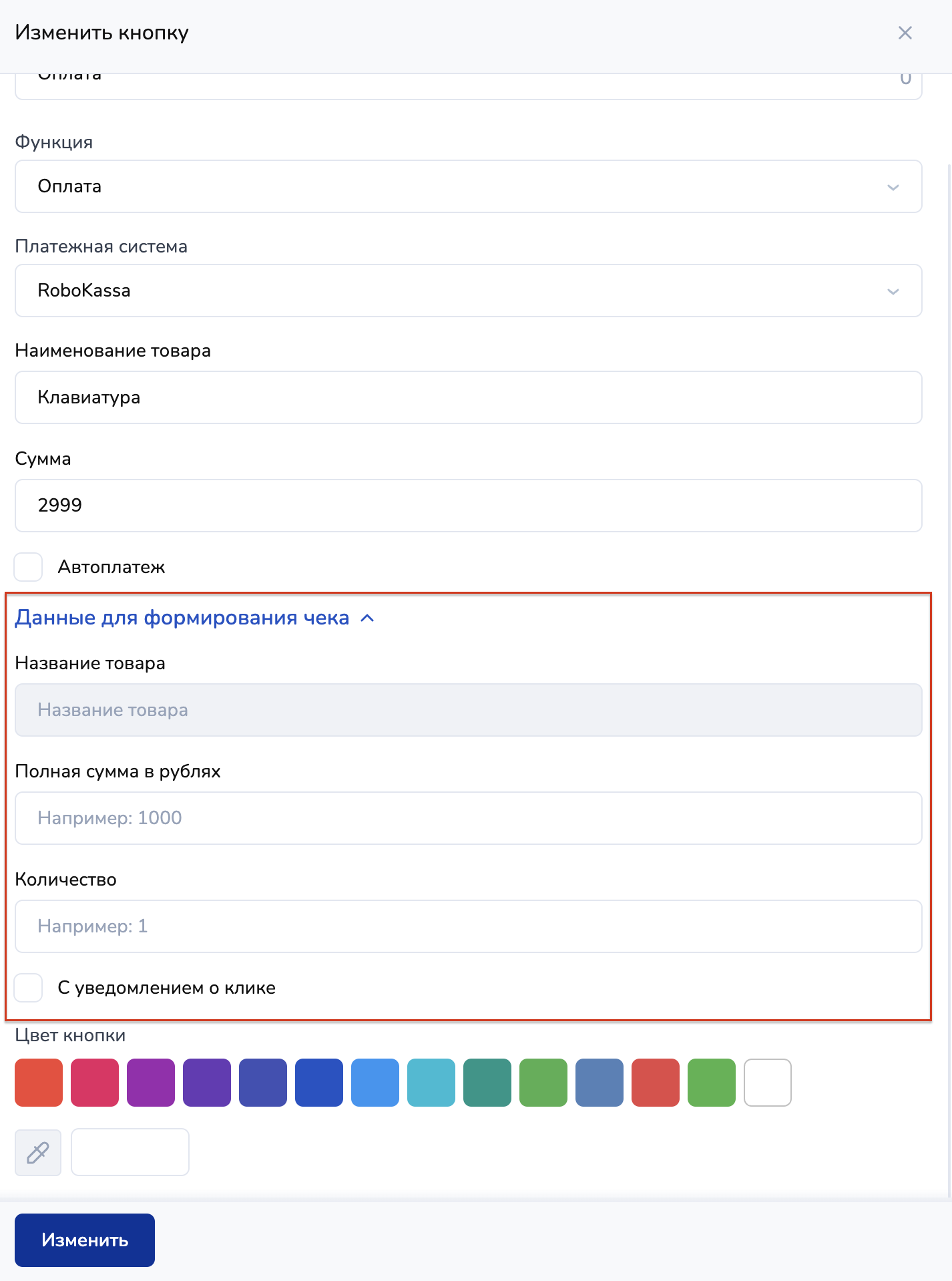Viewport: 952px width, 1281px height.
Task: Select the orange-red color swatch
Action: [39, 1083]
